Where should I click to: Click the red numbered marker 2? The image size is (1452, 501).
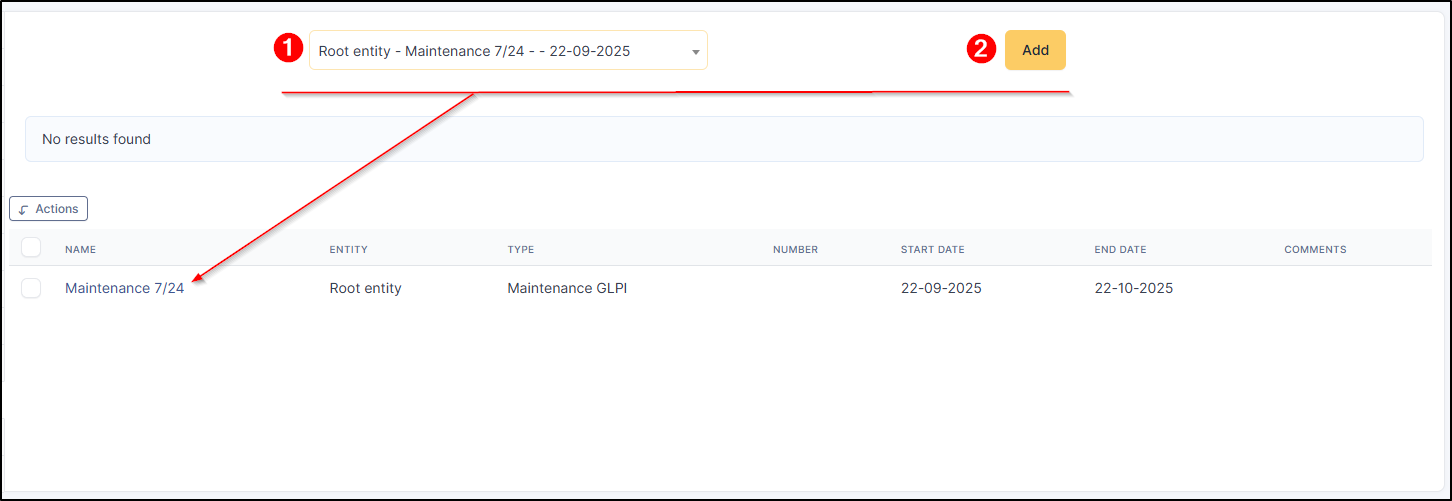[982, 49]
